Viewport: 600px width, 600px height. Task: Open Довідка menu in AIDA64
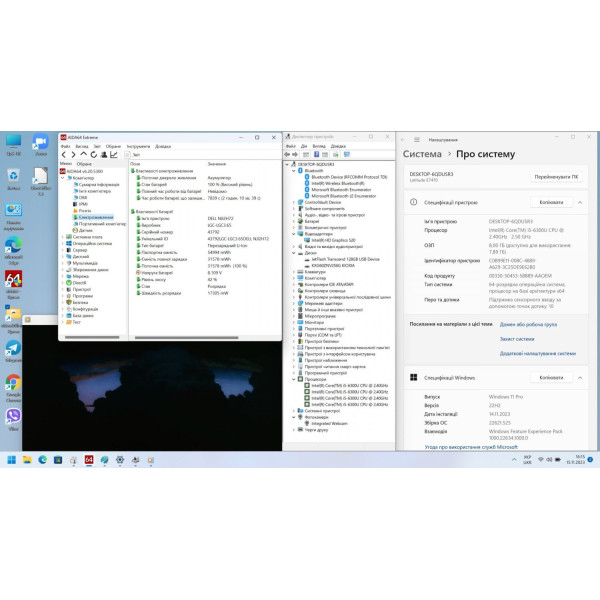[163, 146]
